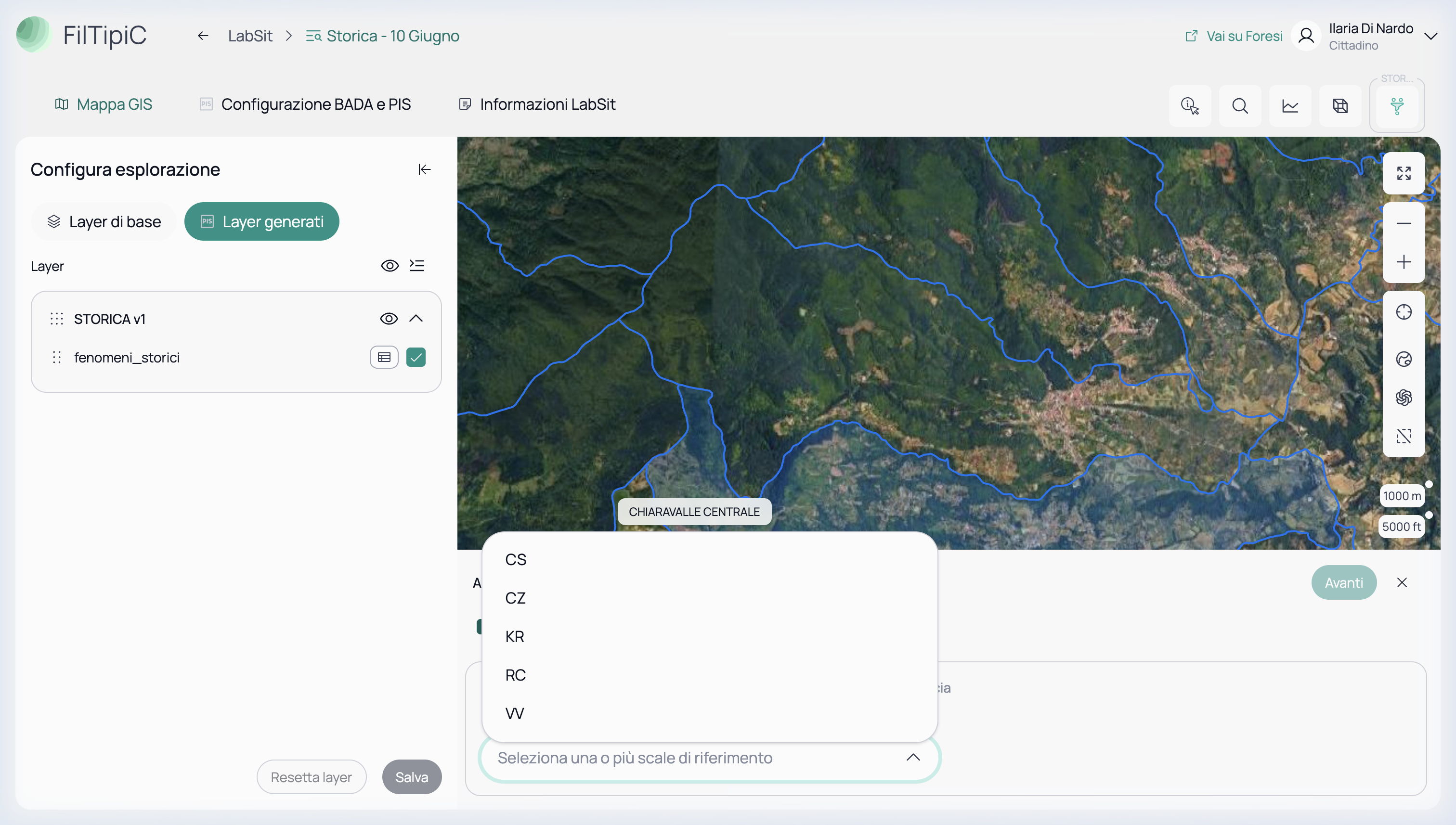Screen dimensions: 1456x825
Task: Click the 5000 ft scale indicator
Action: (1401, 527)
